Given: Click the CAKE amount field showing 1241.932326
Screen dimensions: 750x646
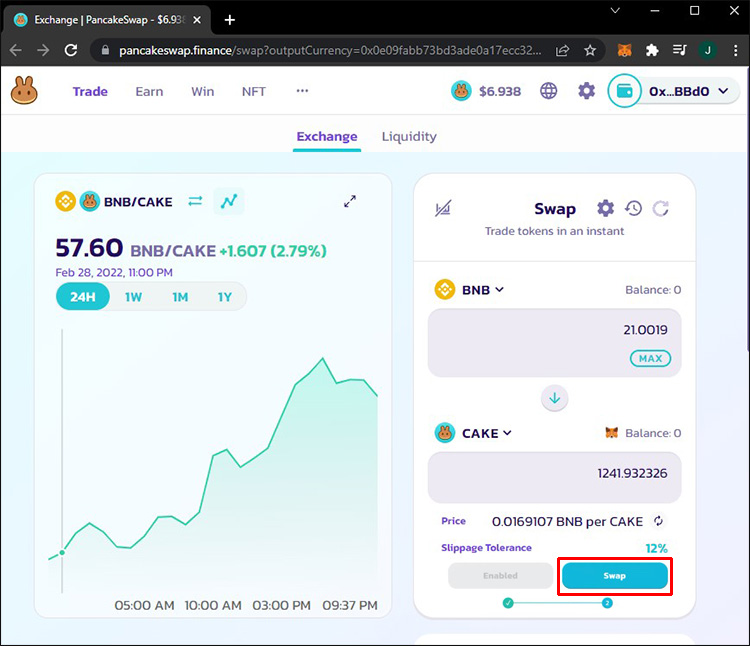Looking at the screenshot, I should (x=554, y=477).
